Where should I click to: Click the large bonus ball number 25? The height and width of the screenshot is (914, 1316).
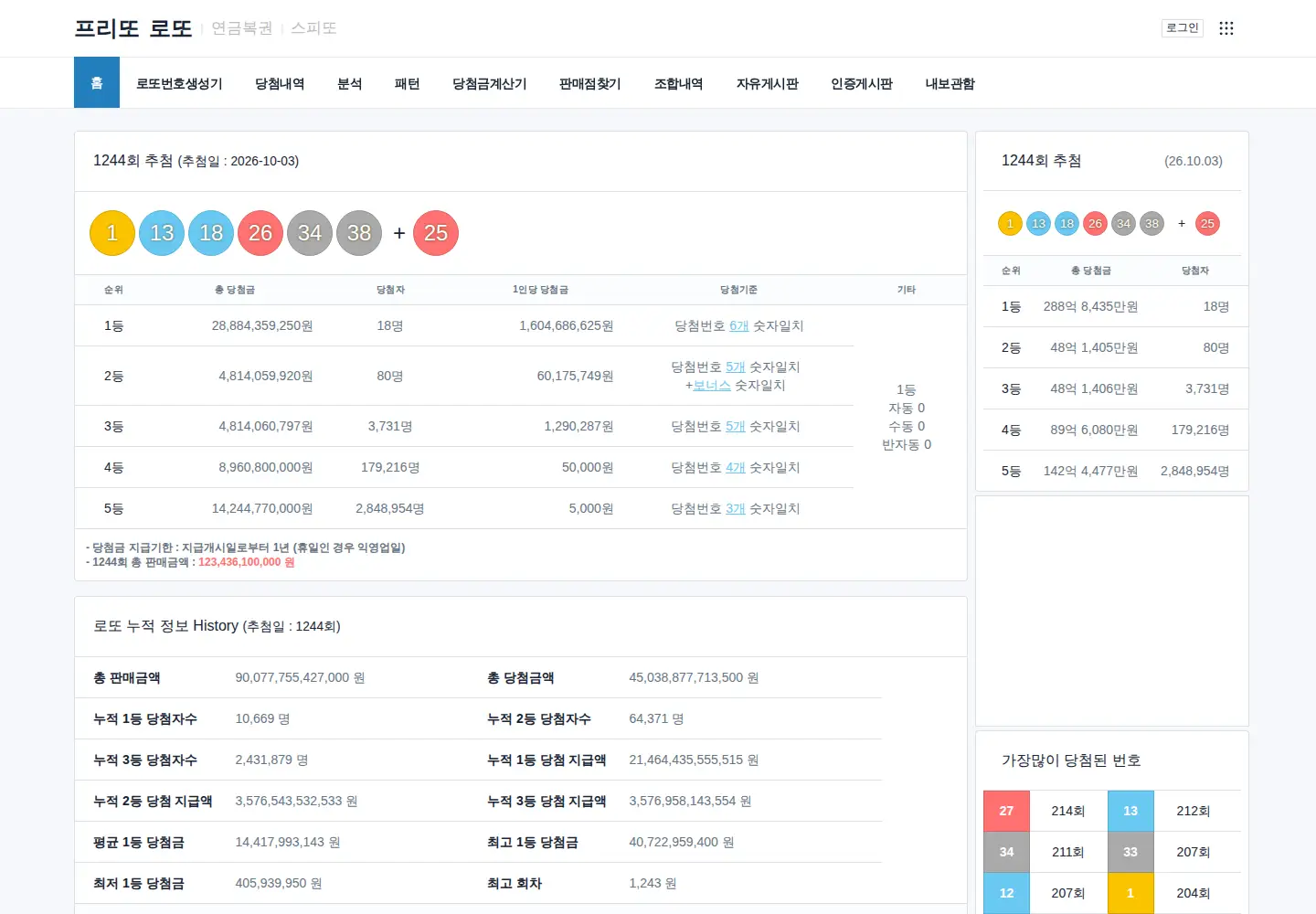(x=436, y=233)
